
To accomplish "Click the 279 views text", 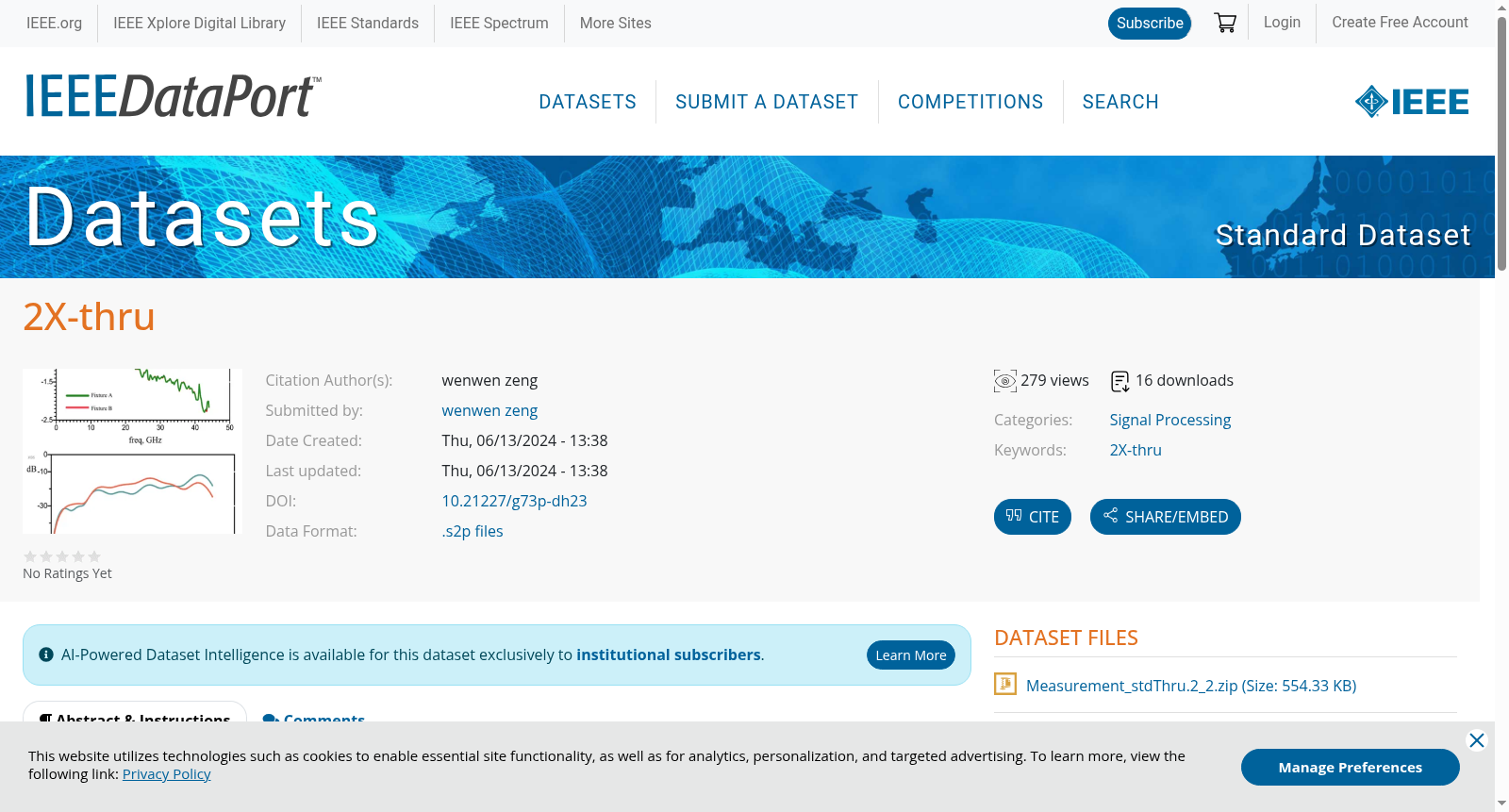I will point(1054,380).
